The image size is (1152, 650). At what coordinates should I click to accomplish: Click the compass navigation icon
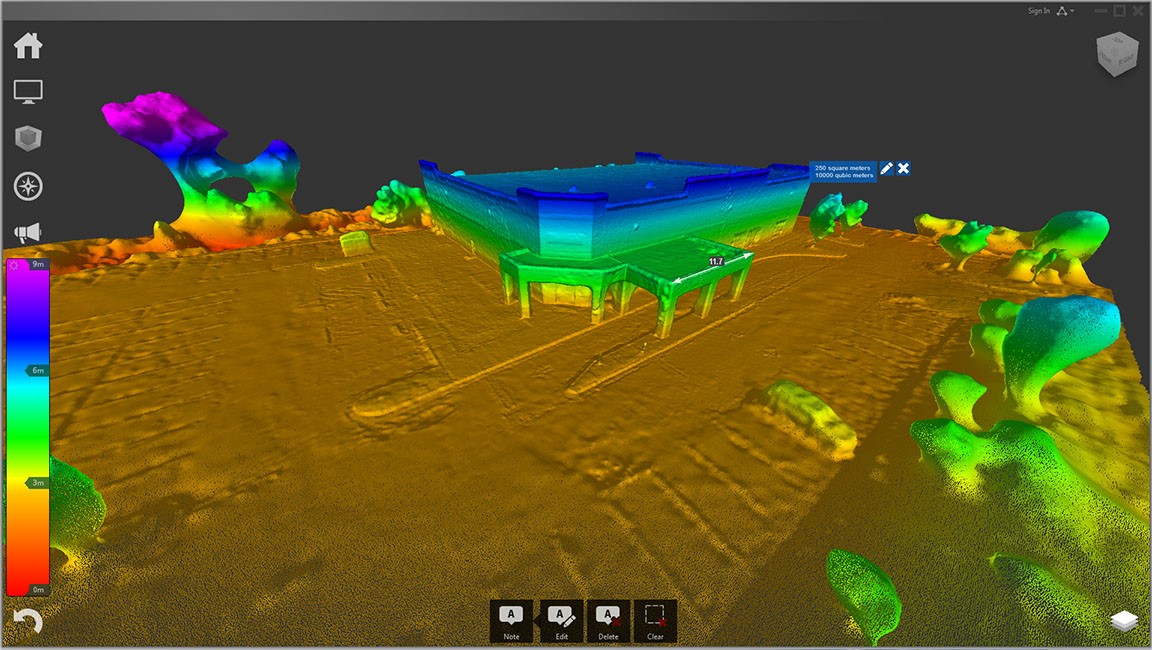coord(29,184)
